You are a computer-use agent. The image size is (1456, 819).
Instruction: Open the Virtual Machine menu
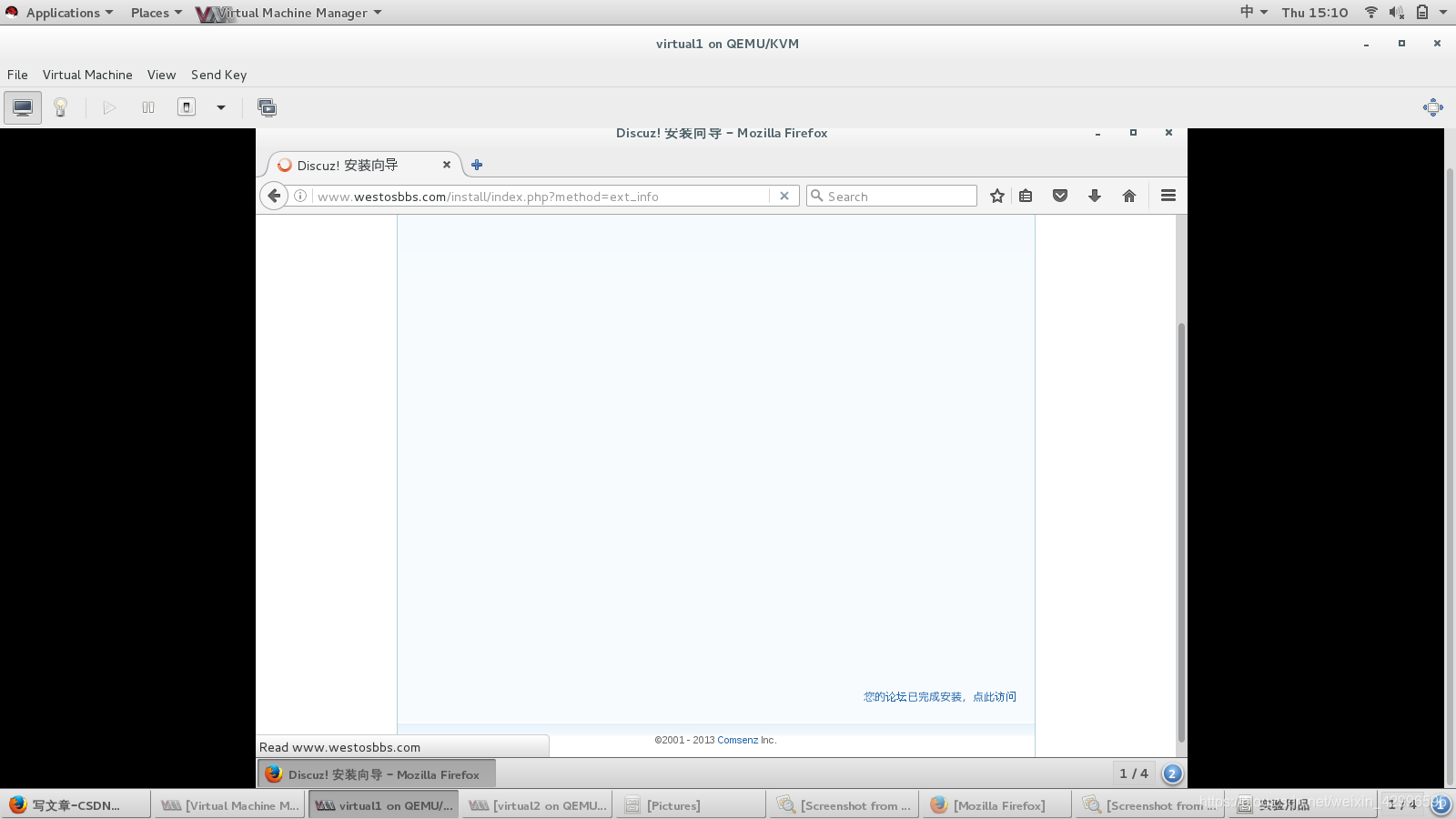pos(87,75)
